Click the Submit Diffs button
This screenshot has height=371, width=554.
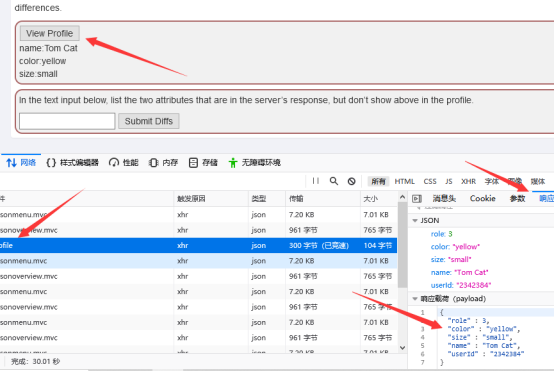(x=149, y=121)
